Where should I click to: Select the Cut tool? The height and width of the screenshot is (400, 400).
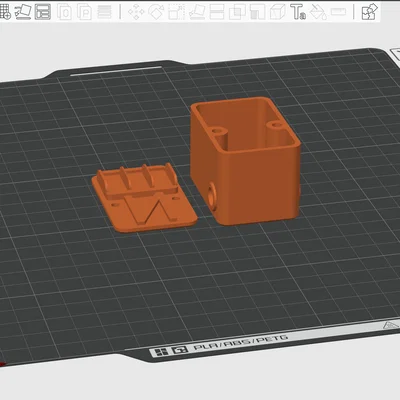click(x=217, y=12)
